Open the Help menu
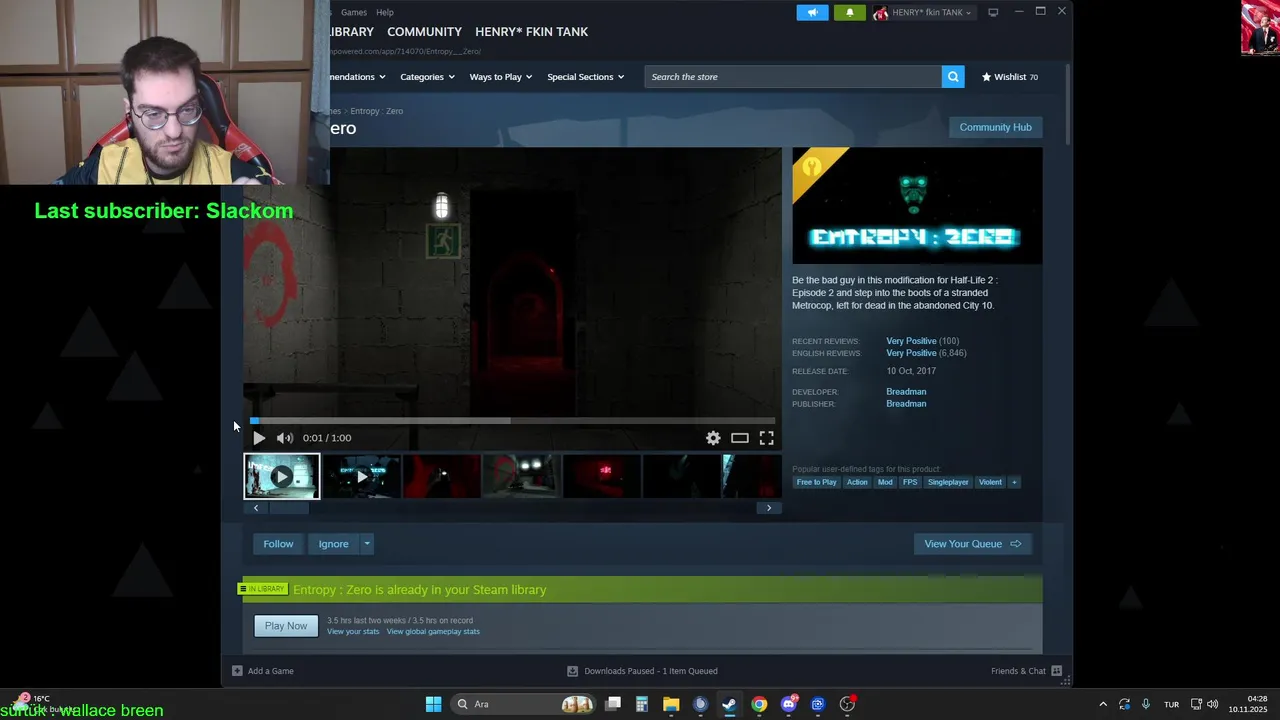 [385, 12]
